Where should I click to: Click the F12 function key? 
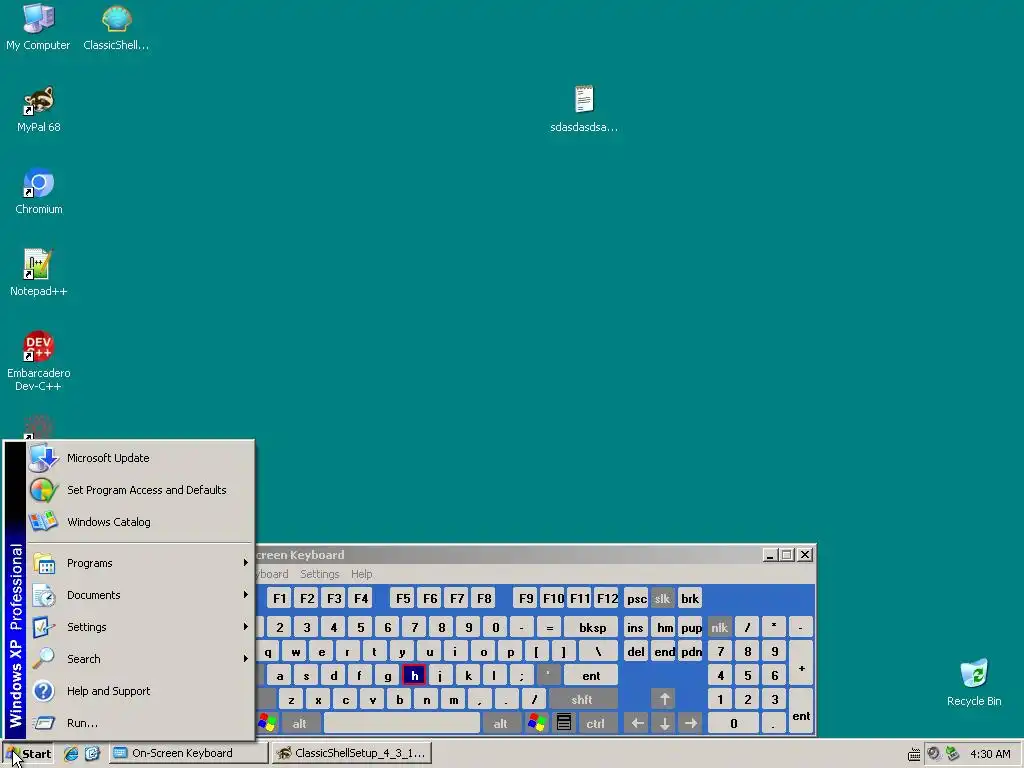point(607,599)
